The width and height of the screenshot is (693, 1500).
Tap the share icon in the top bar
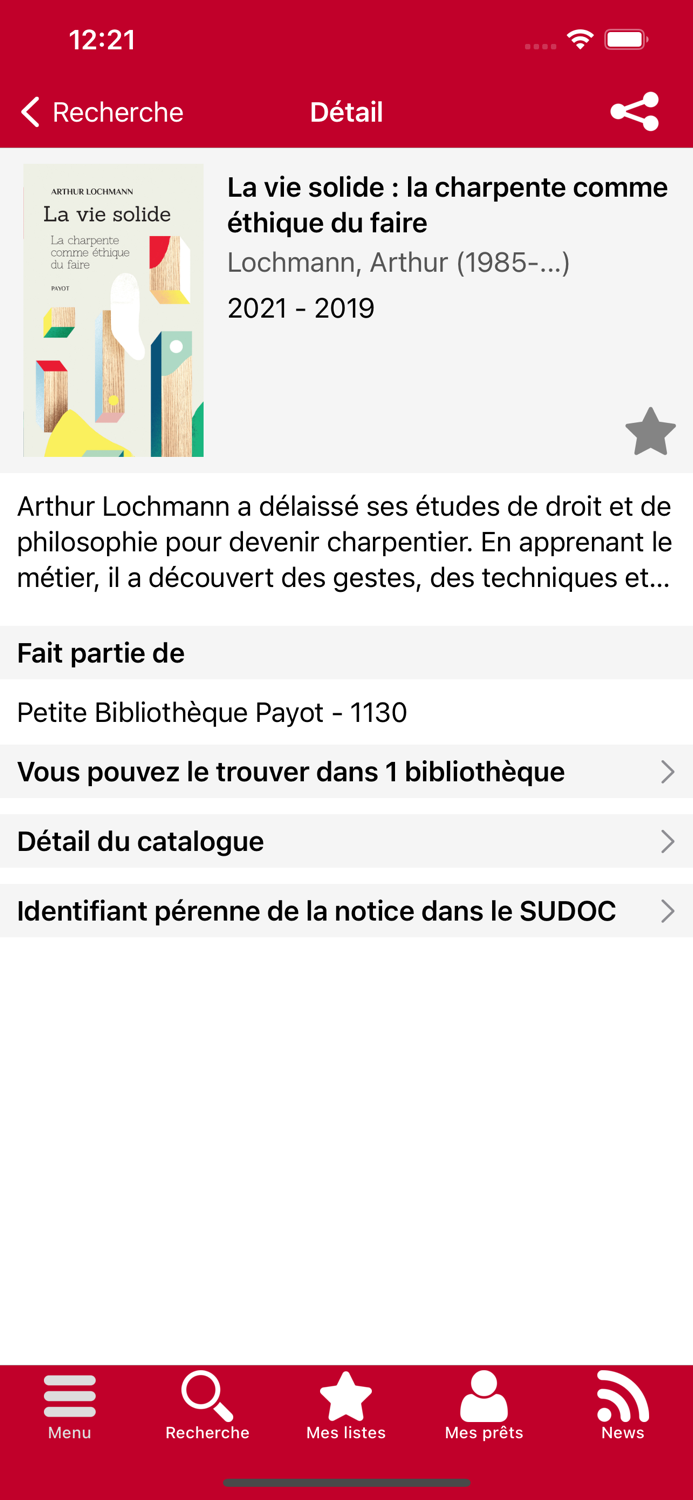point(634,111)
